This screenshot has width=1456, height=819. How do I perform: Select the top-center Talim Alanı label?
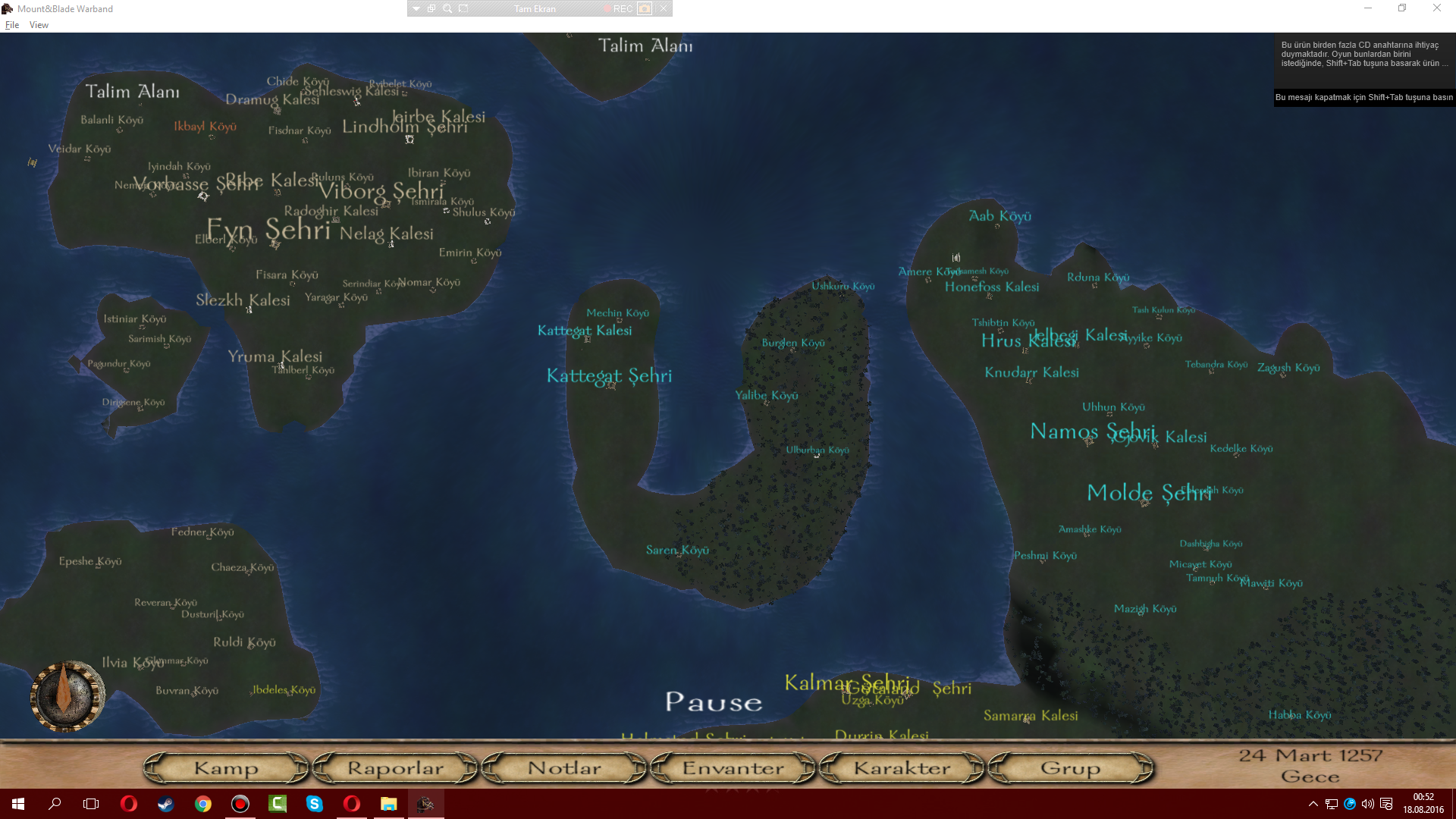(645, 45)
